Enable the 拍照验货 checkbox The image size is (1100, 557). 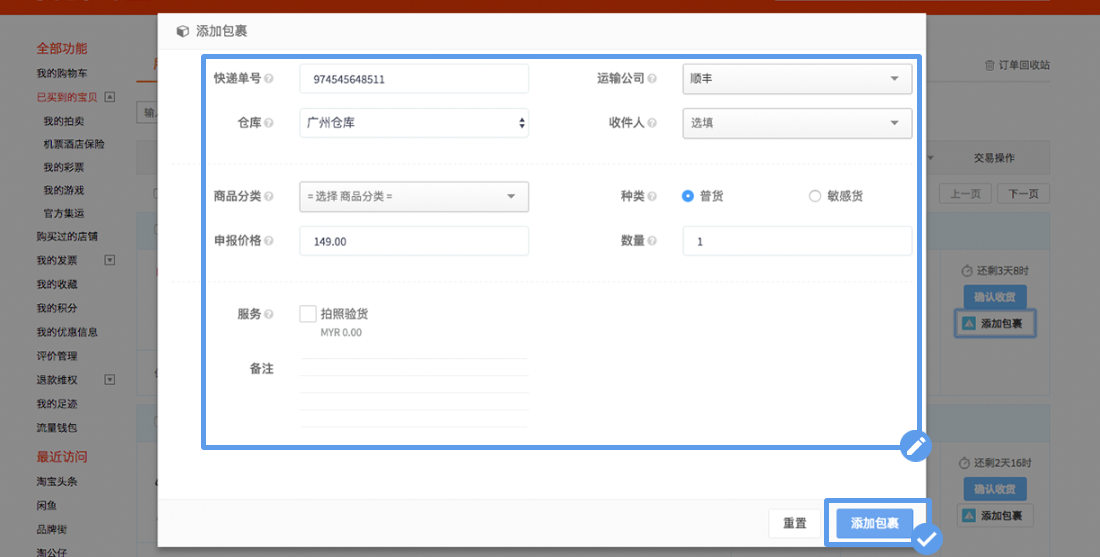tap(308, 314)
